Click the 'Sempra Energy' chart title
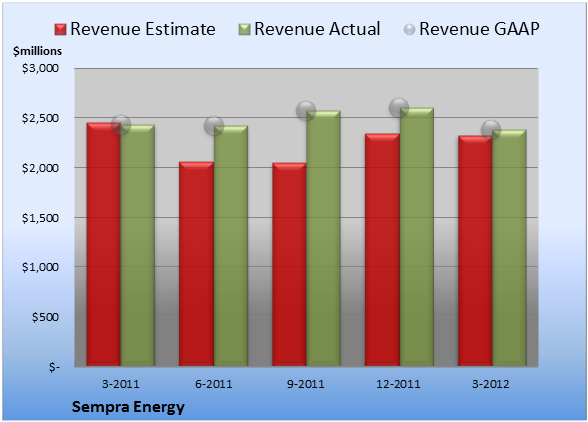 (128, 407)
